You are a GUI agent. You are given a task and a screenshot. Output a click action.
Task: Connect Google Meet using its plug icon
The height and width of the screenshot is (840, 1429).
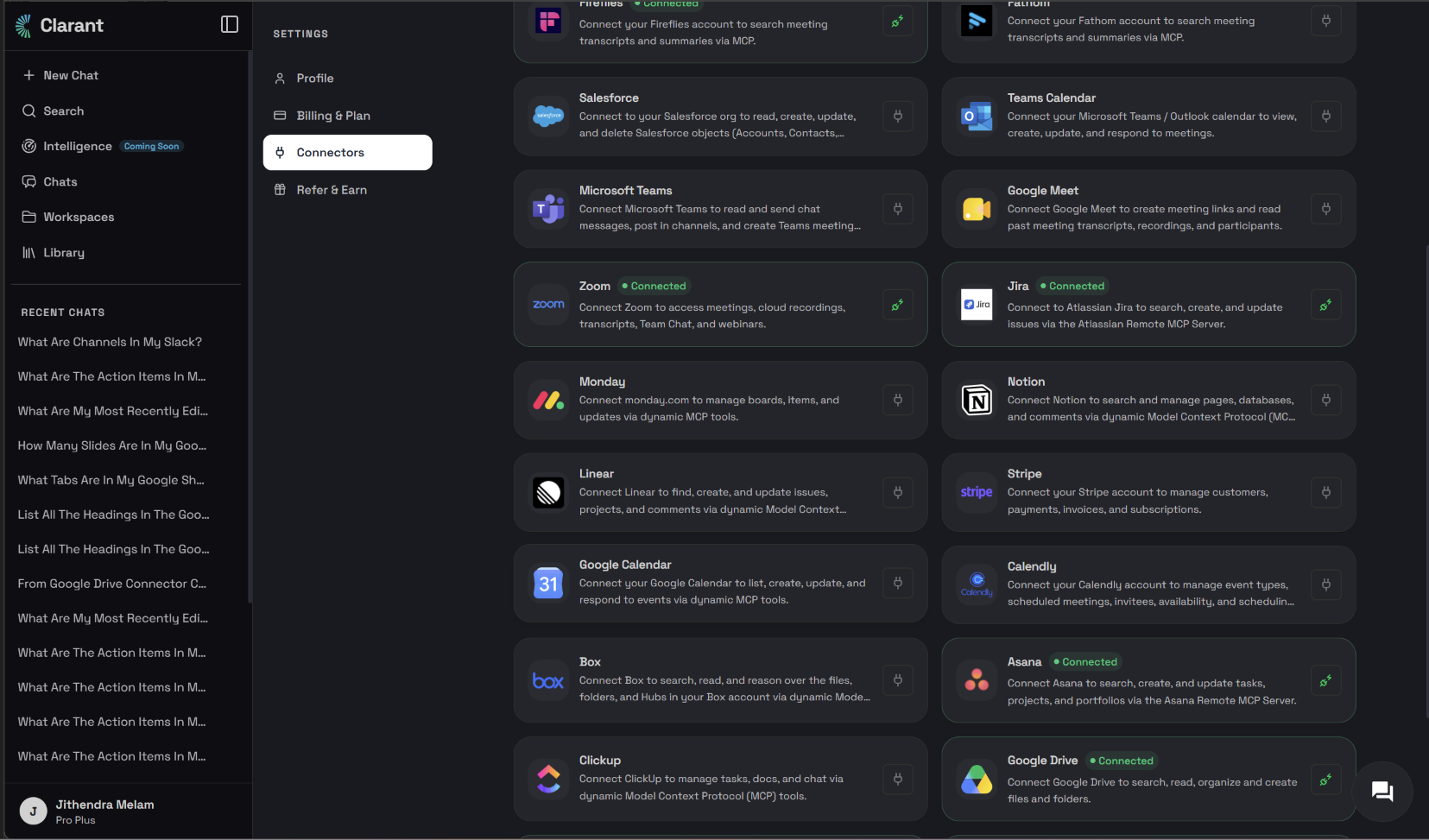tap(1326, 209)
